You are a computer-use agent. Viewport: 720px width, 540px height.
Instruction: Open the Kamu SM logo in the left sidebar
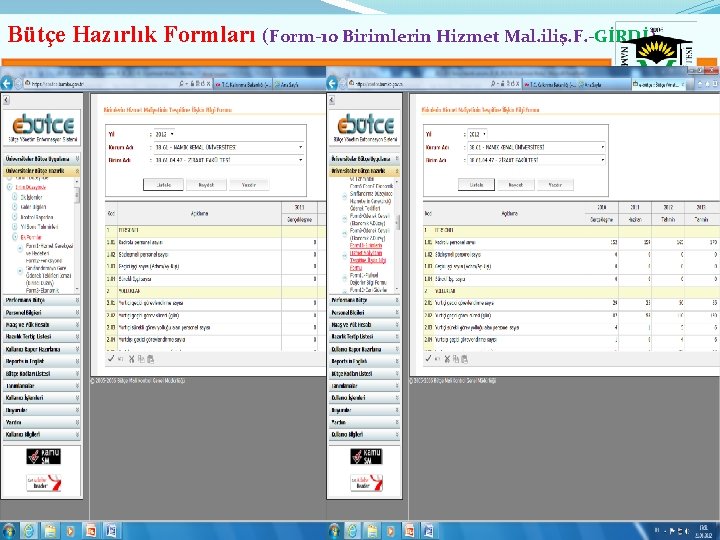point(43,456)
